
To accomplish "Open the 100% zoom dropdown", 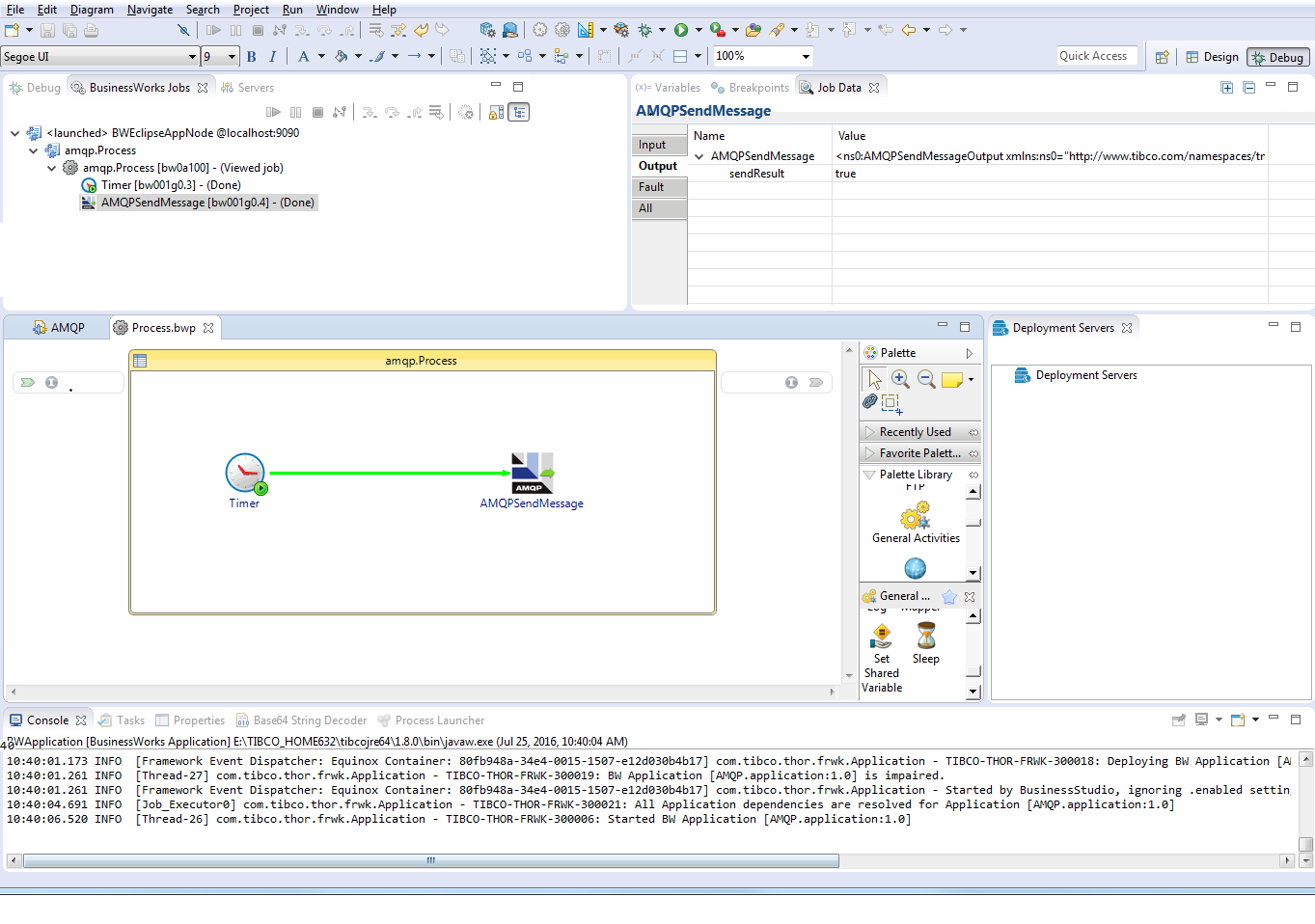I will pyautogui.click(x=807, y=57).
